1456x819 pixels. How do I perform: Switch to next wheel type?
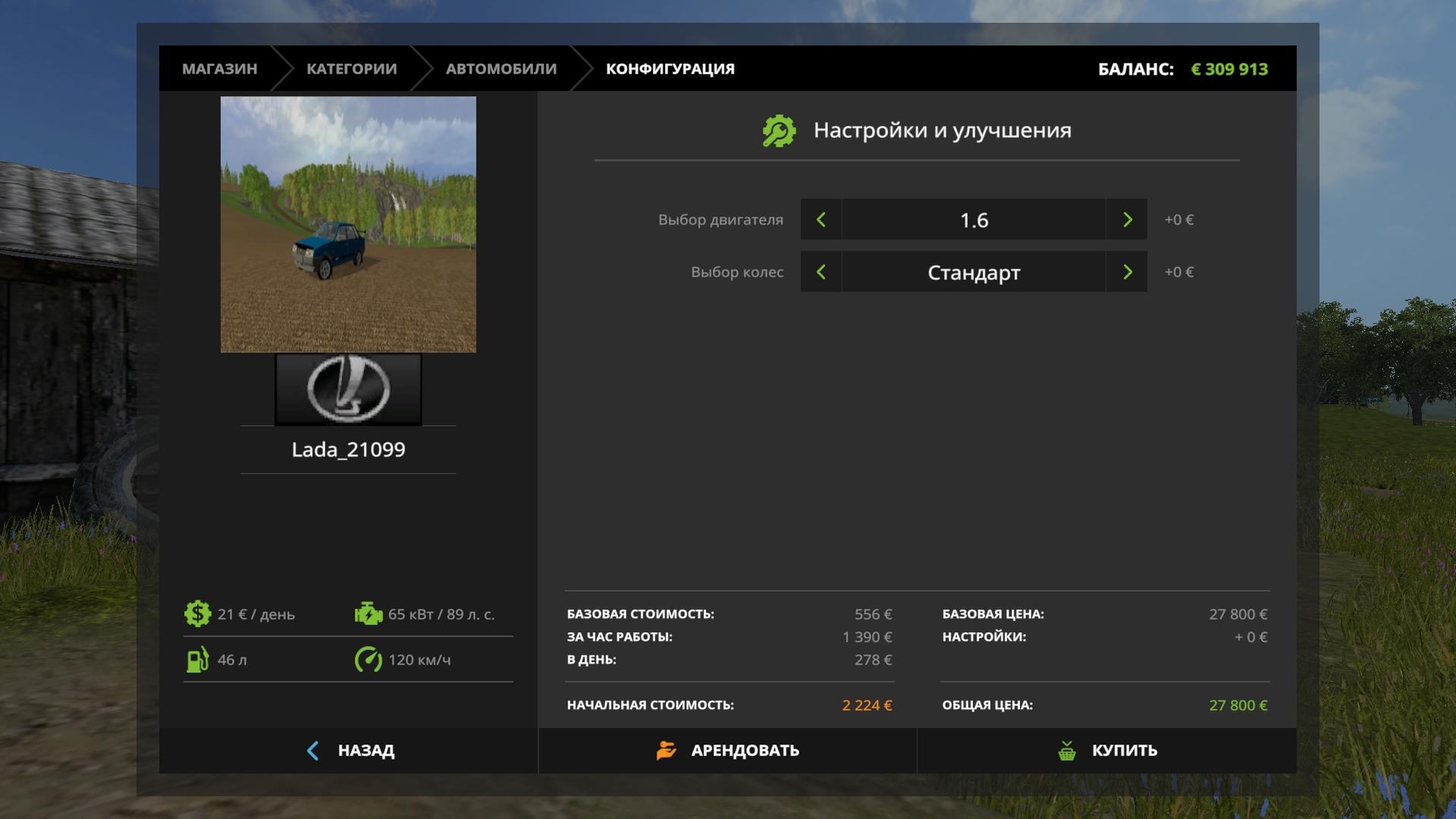[x=1127, y=272]
